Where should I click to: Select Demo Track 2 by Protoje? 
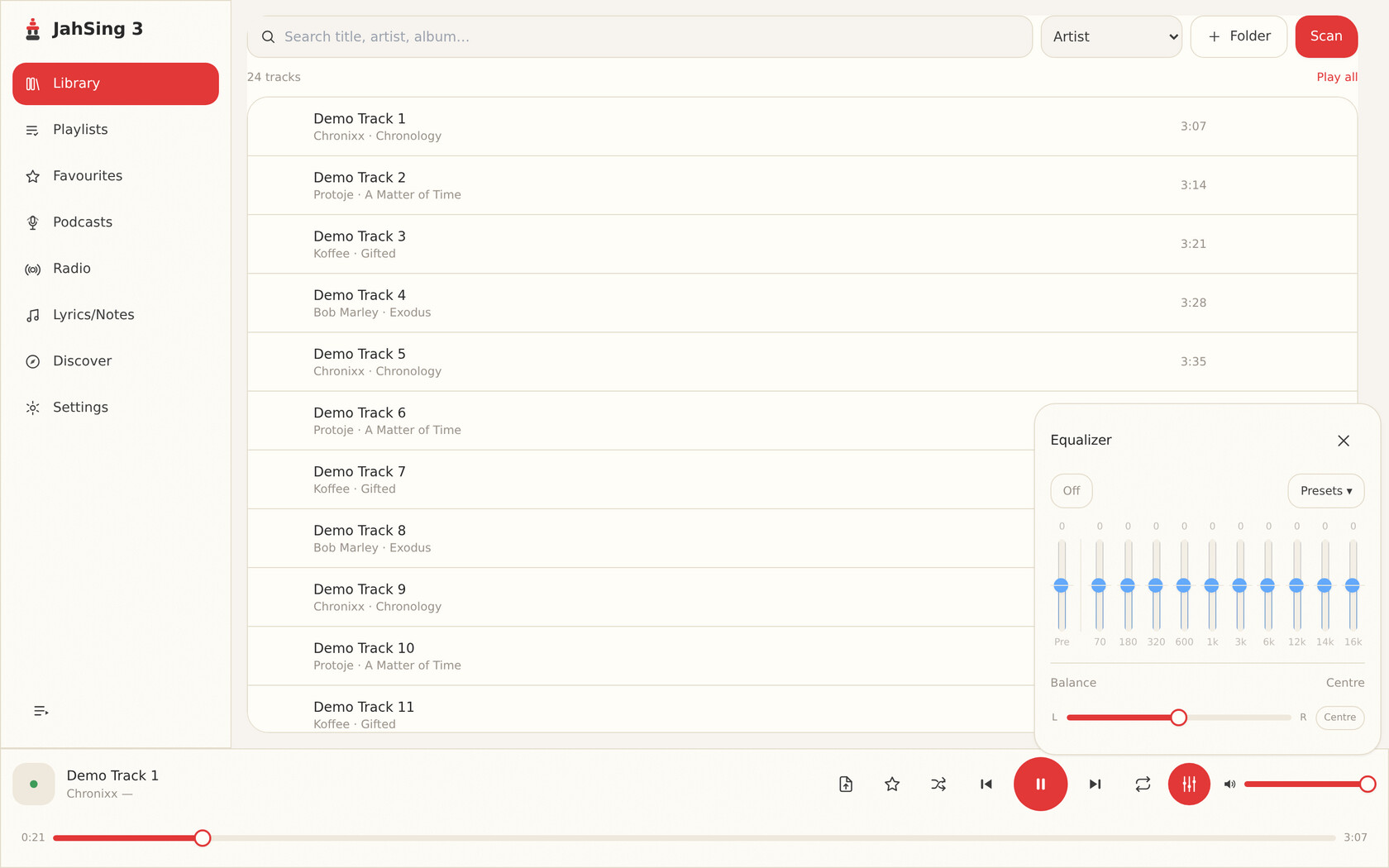point(802,186)
